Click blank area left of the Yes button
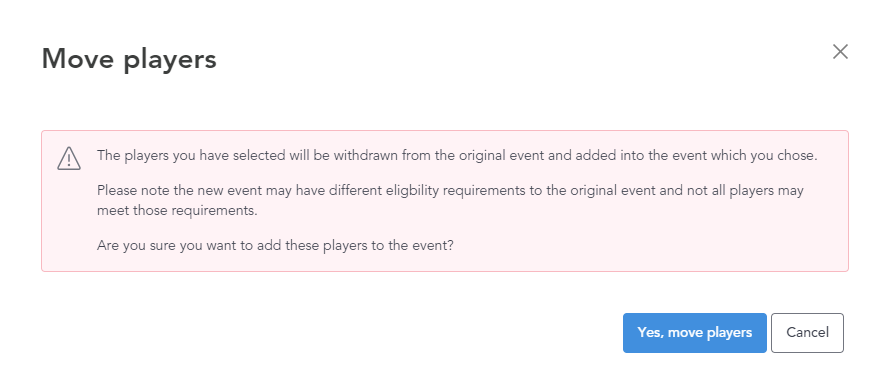 [x=338, y=333]
